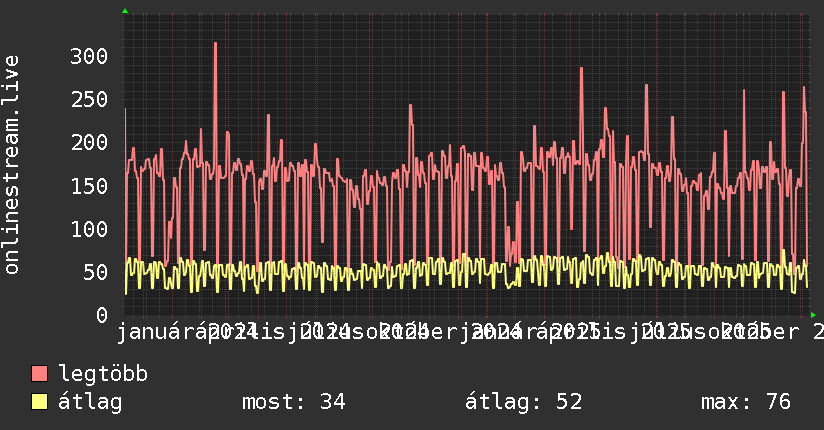Click the green arrow atop the y-axis
The height and width of the screenshot is (430, 824).
click(x=125, y=11)
